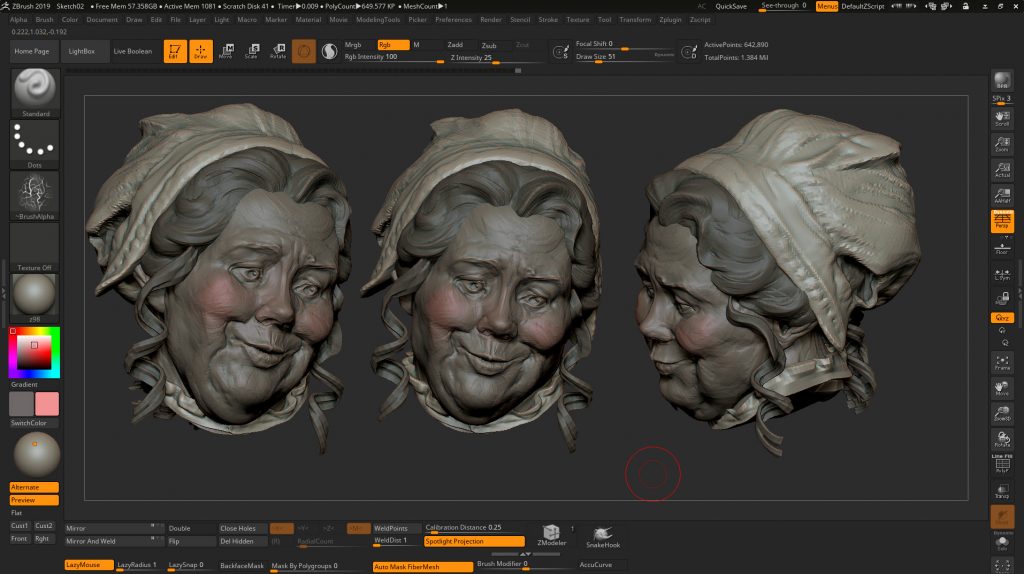Open the Standard brush selector thumbnail
The image size is (1024, 574).
[x=35, y=92]
